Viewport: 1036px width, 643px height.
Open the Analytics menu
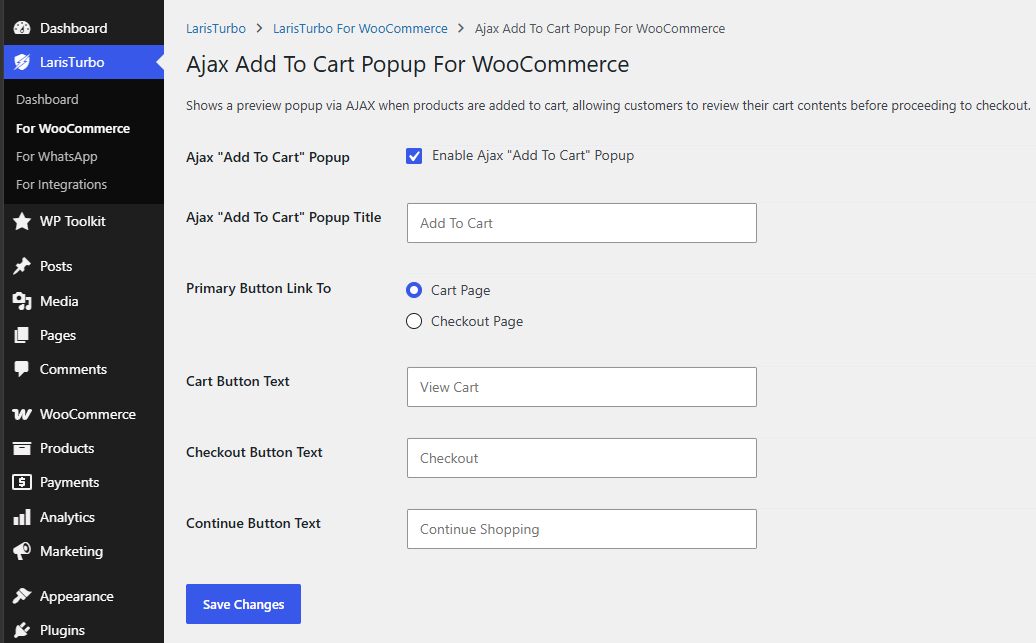[84, 517]
